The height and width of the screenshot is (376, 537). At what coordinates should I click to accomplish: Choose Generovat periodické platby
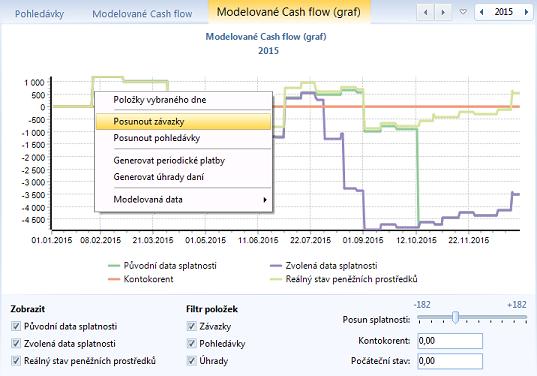184,161
